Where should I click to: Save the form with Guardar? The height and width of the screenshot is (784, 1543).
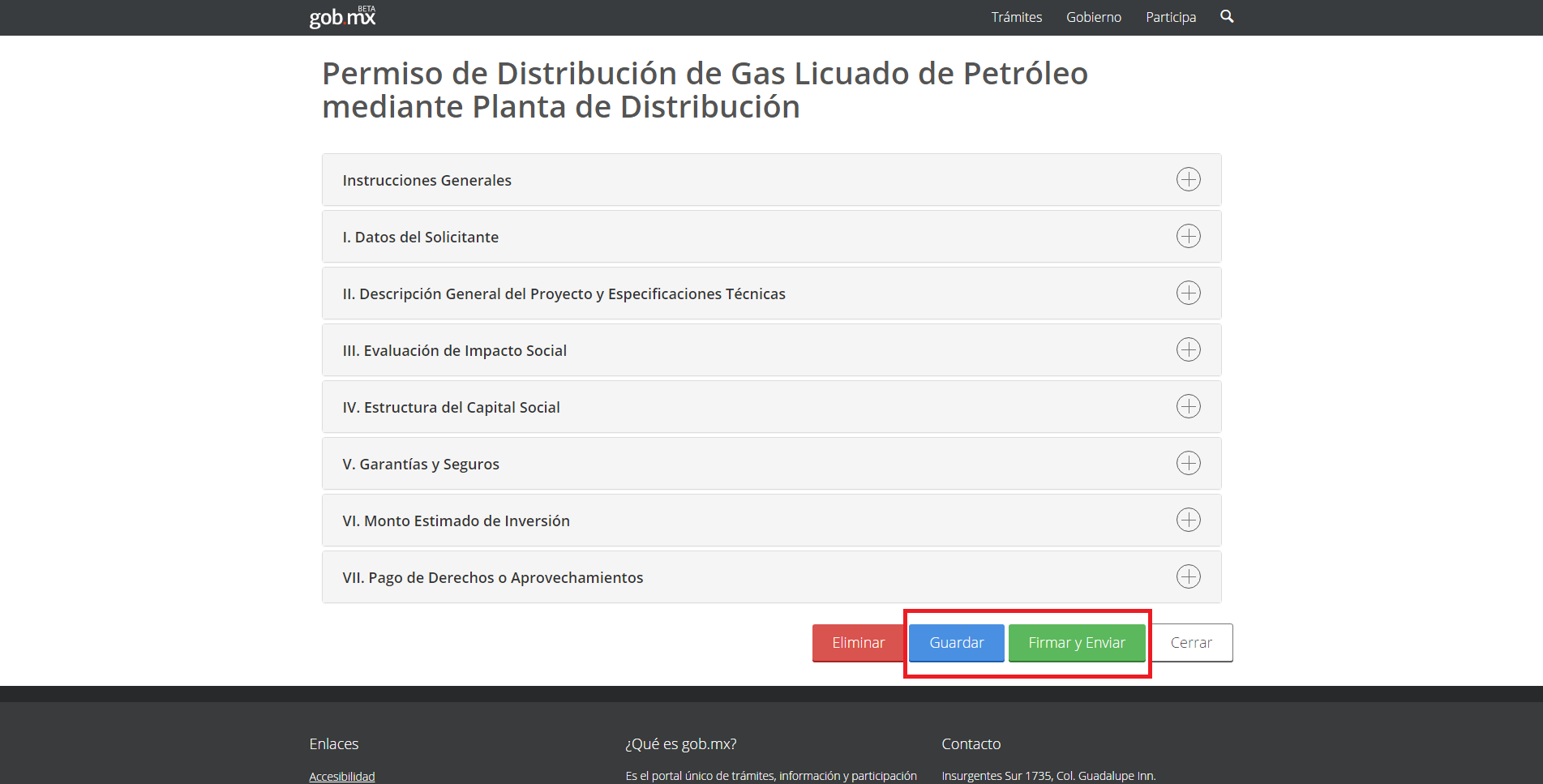956,643
